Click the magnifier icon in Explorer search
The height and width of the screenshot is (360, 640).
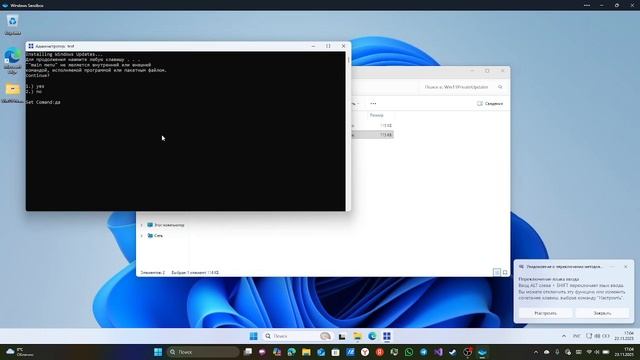pos(500,87)
